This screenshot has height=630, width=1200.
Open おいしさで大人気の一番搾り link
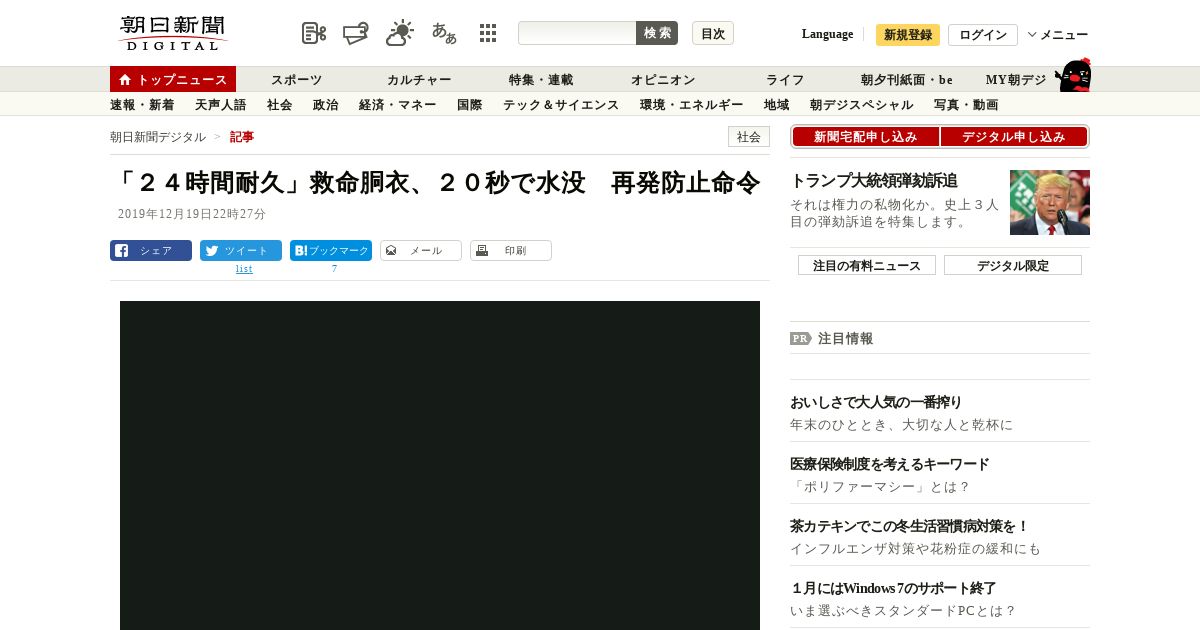tap(876, 402)
